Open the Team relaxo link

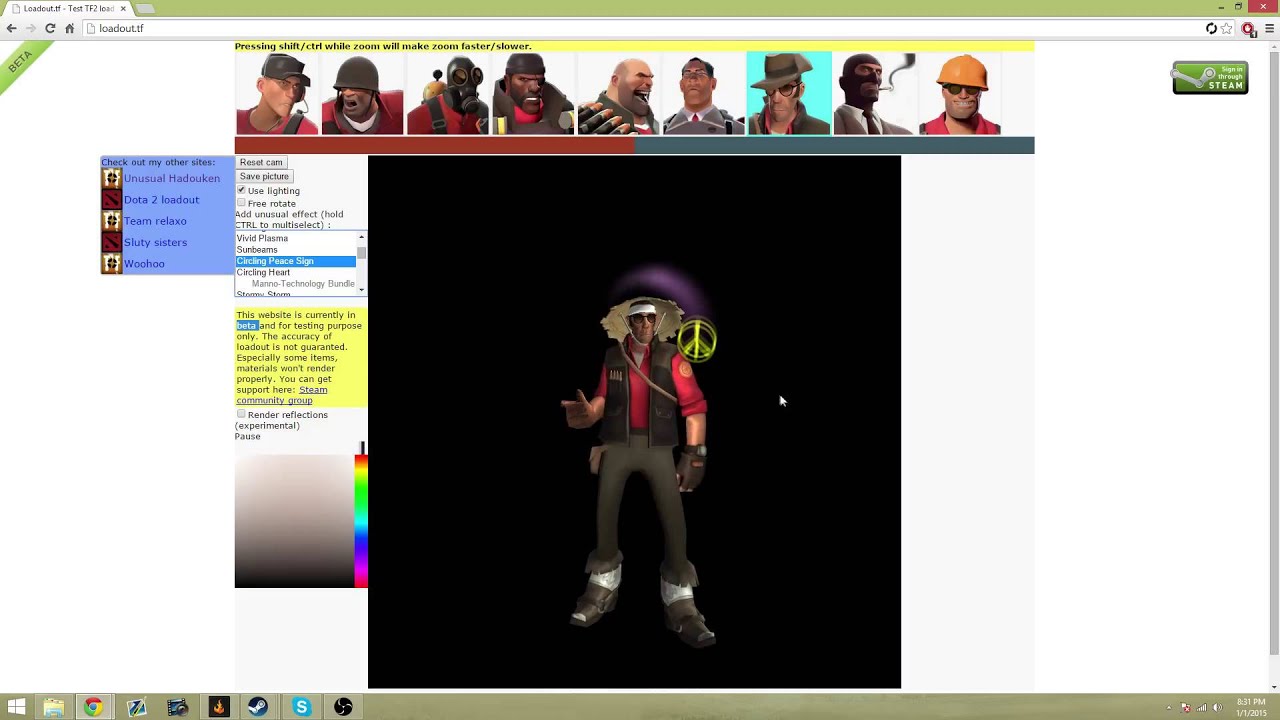(155, 221)
